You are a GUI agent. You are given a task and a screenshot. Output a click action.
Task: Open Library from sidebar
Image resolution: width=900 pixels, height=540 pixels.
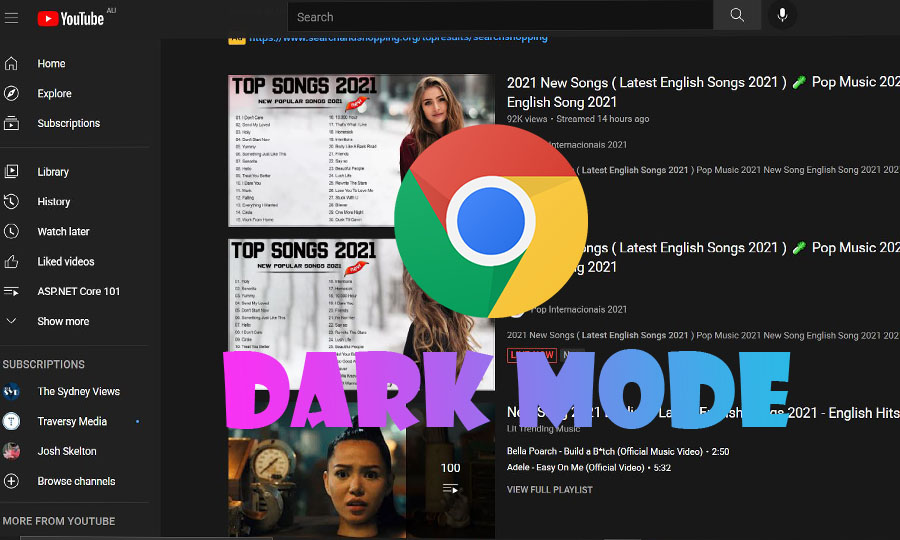53,171
